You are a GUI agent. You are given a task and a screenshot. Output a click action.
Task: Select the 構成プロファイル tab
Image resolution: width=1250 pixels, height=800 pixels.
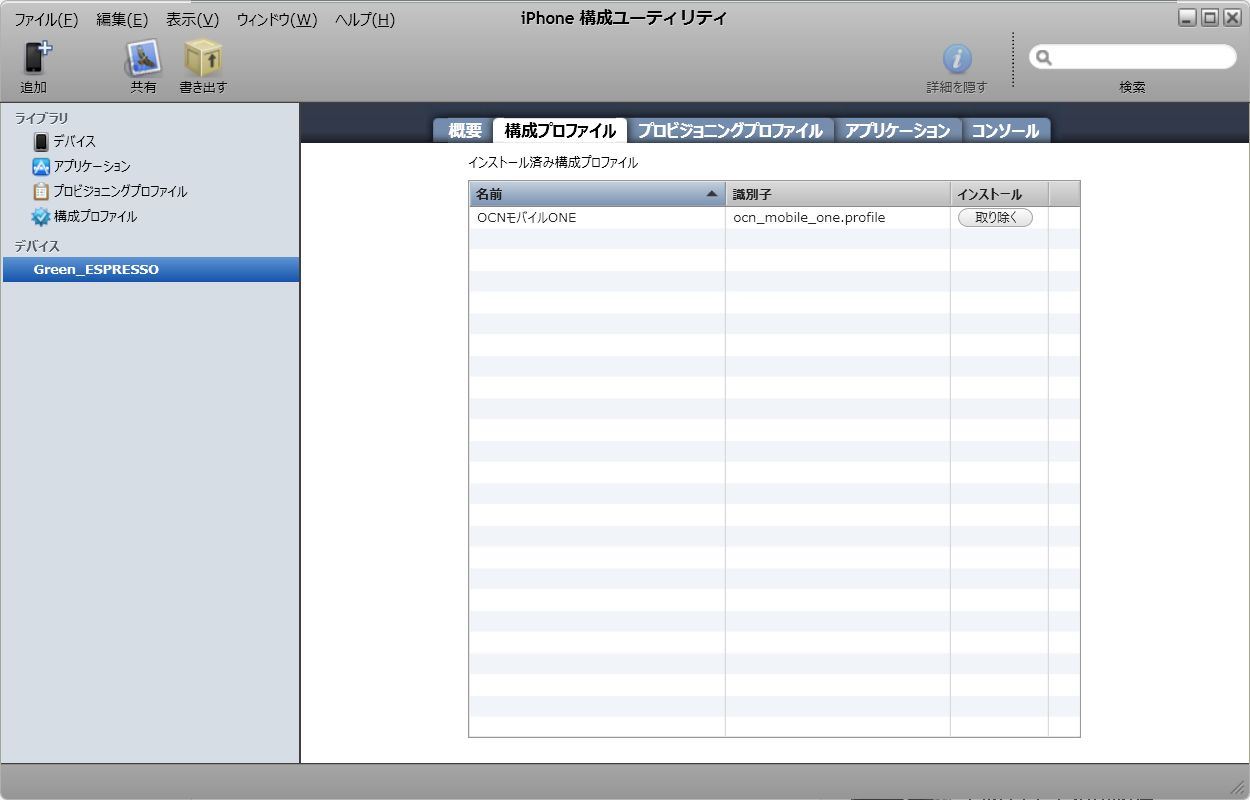point(560,131)
